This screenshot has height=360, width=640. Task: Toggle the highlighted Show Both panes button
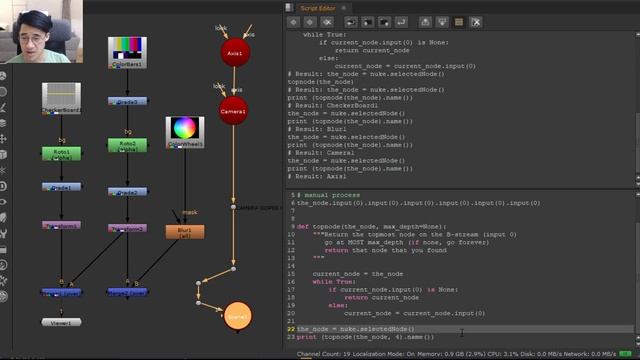coord(459,22)
